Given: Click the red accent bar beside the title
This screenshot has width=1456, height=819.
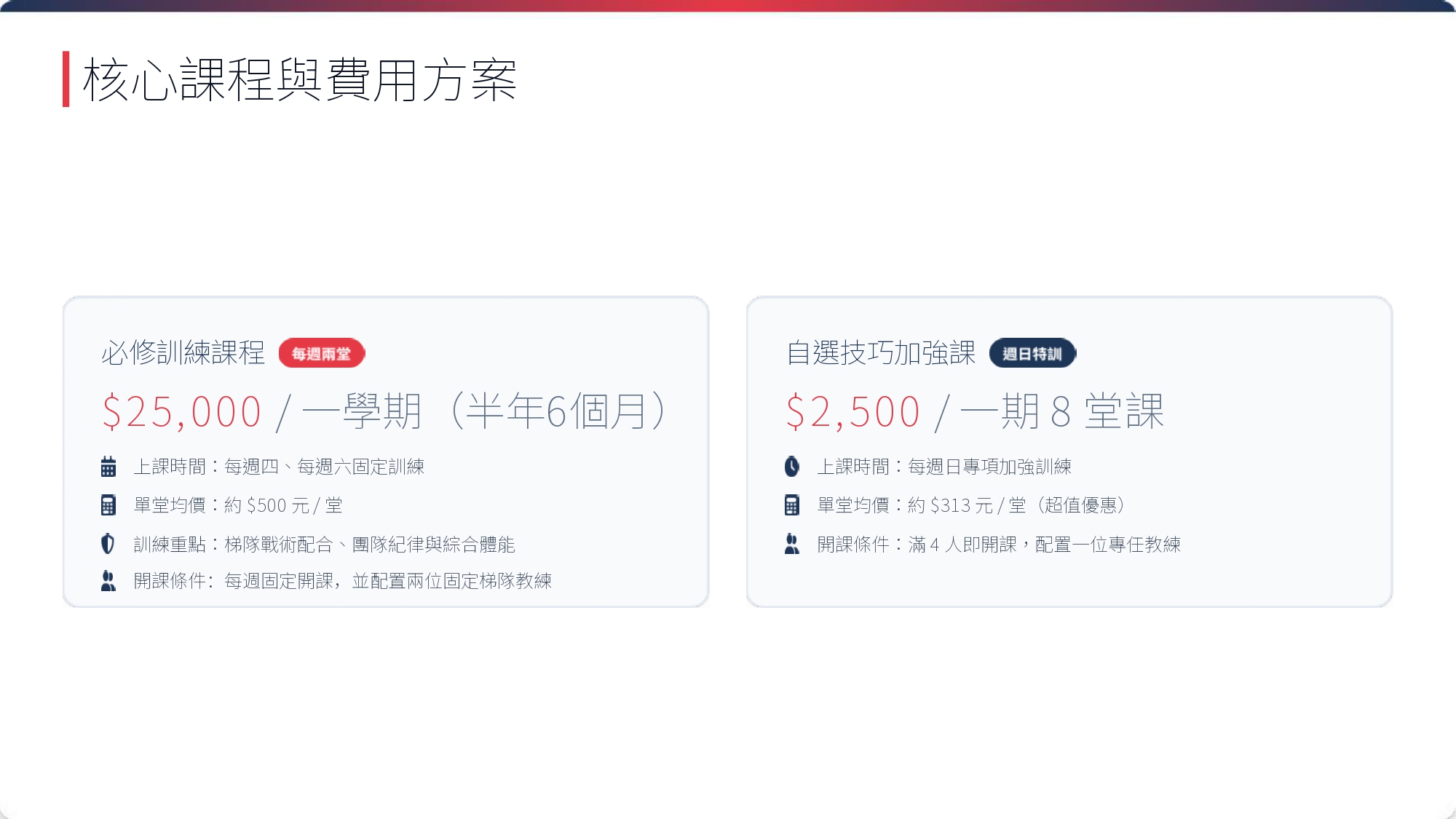Looking at the screenshot, I should (66, 79).
